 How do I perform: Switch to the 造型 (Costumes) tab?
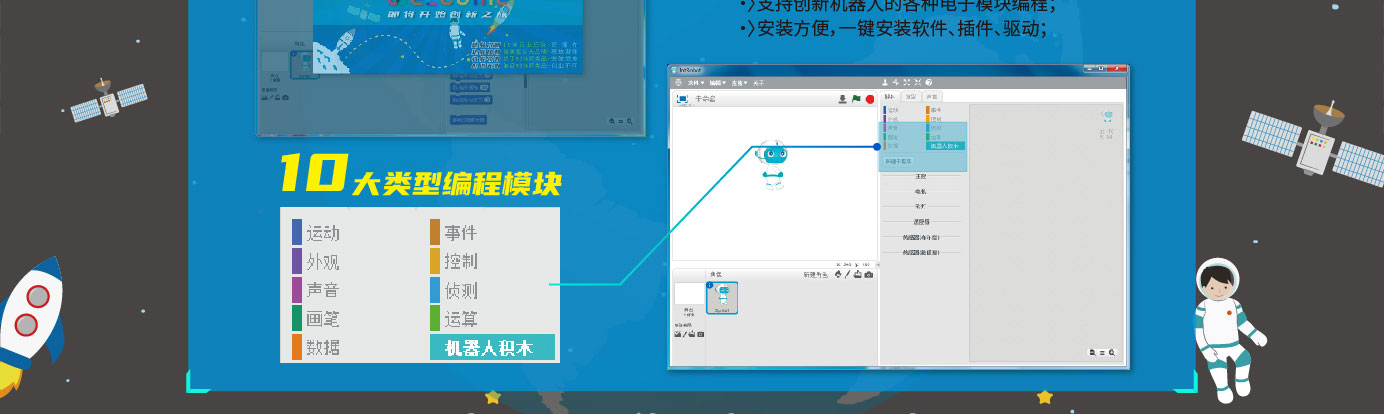click(x=910, y=96)
